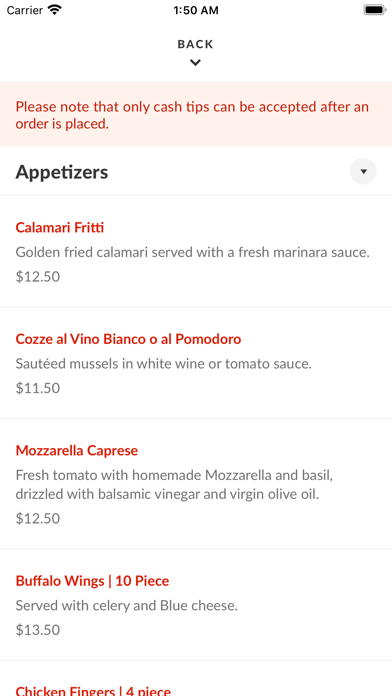Open the Chicken Fingers | 4 piece item
This screenshot has height=696, width=392.
(93, 691)
